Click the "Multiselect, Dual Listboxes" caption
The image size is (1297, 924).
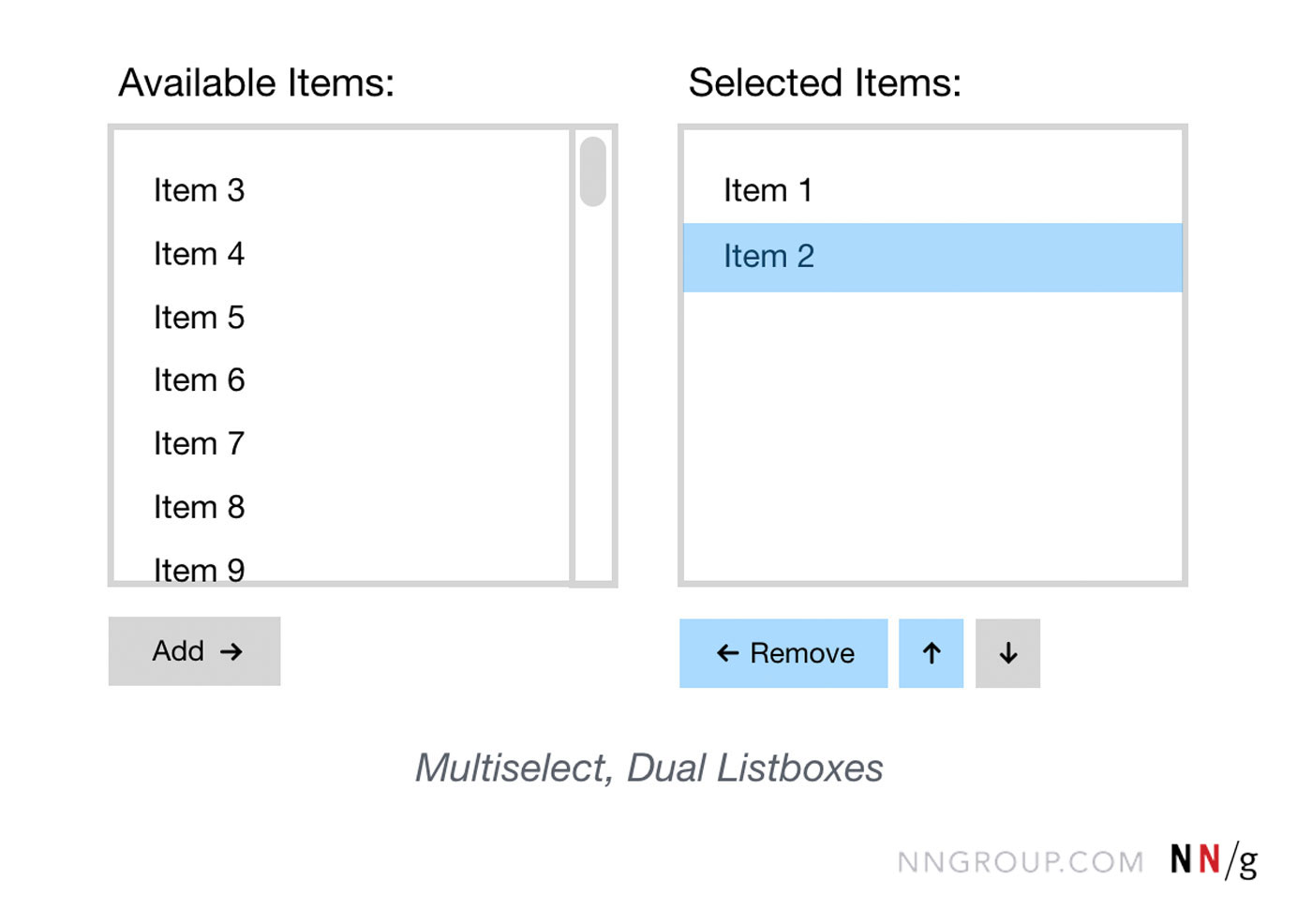coord(648,768)
